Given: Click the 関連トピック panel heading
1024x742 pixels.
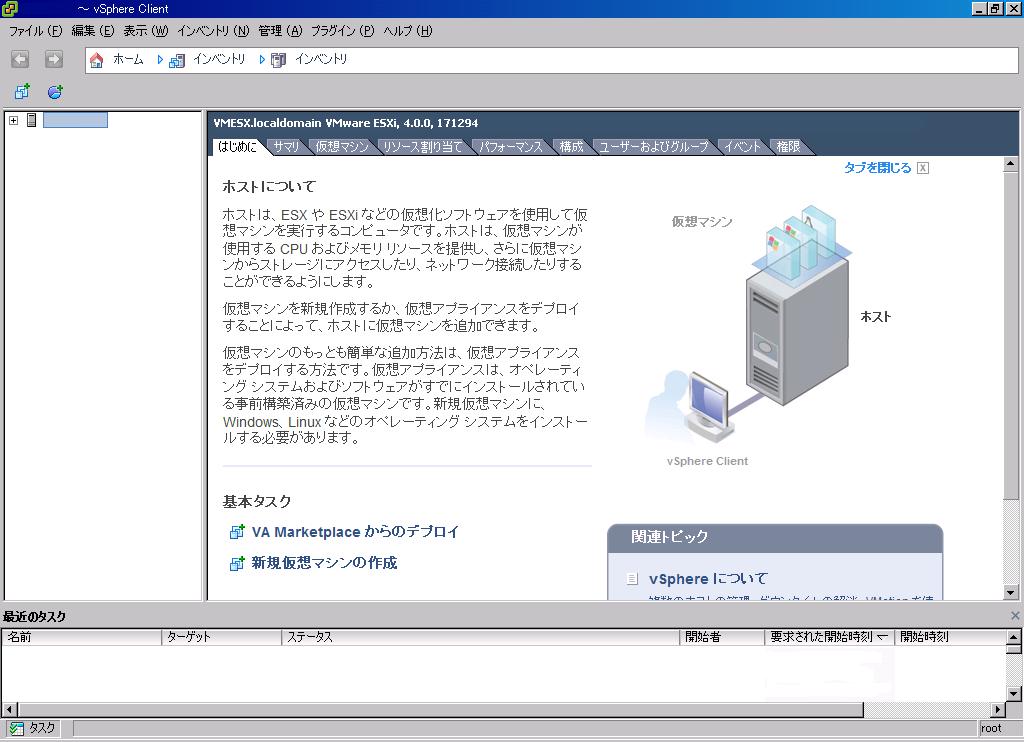Looking at the screenshot, I should pos(669,537).
